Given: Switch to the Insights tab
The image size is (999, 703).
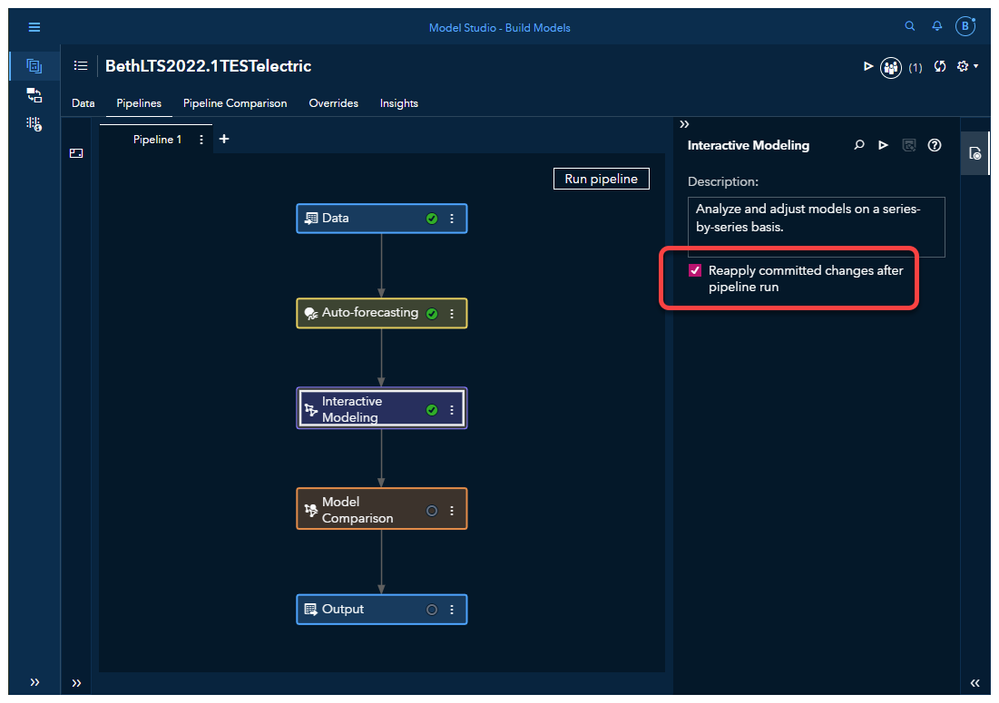Looking at the screenshot, I should 399,103.
